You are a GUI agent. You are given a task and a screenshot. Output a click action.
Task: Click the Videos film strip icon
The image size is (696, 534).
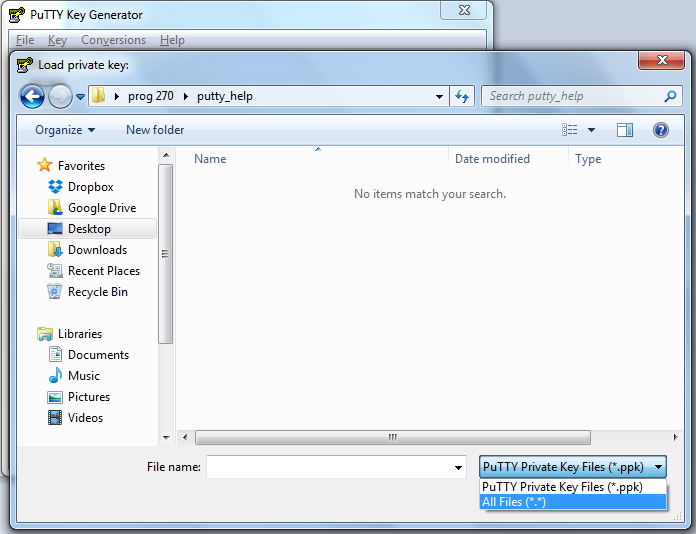pyautogui.click(x=55, y=418)
